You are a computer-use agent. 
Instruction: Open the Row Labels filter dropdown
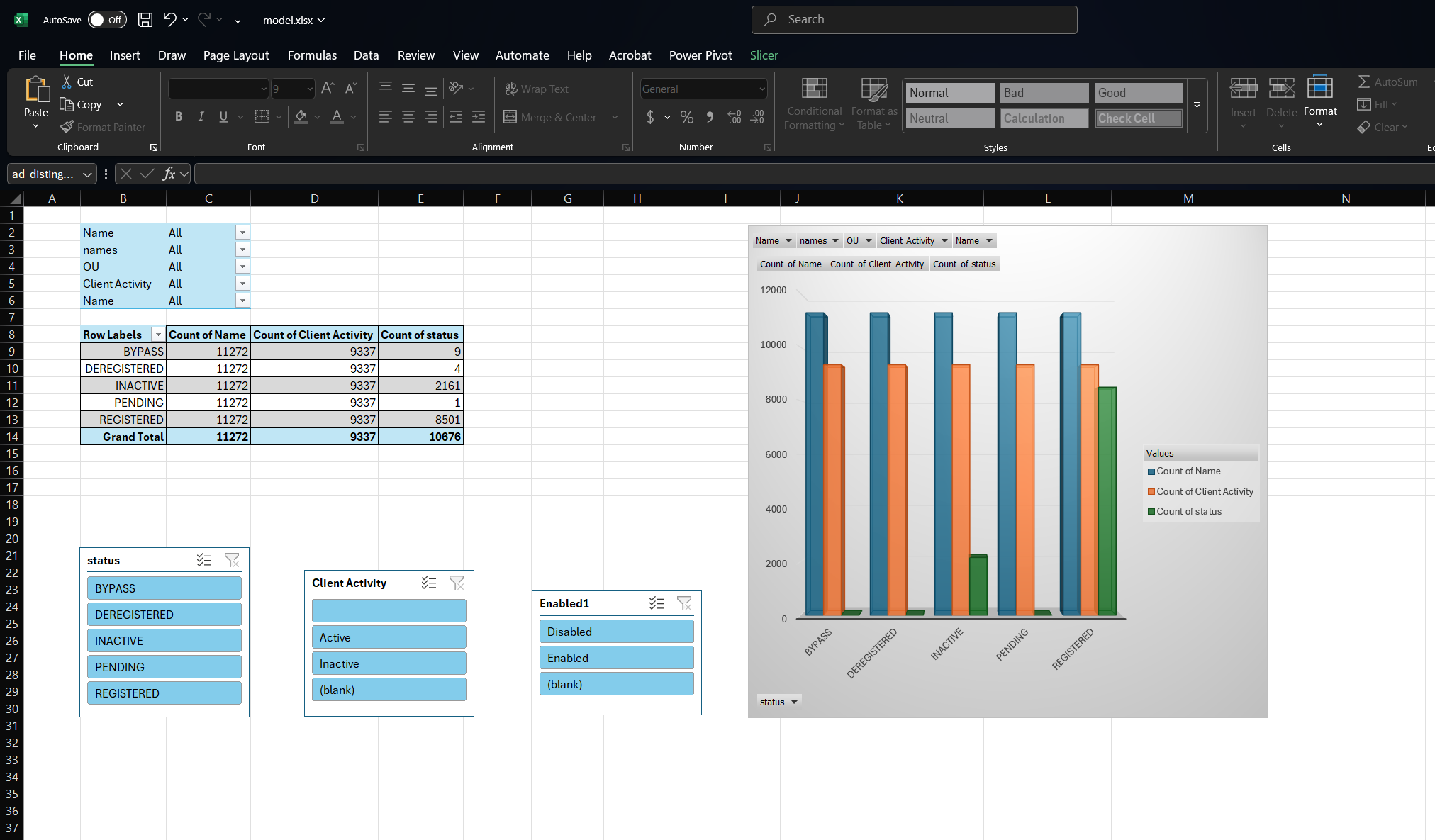pos(157,334)
